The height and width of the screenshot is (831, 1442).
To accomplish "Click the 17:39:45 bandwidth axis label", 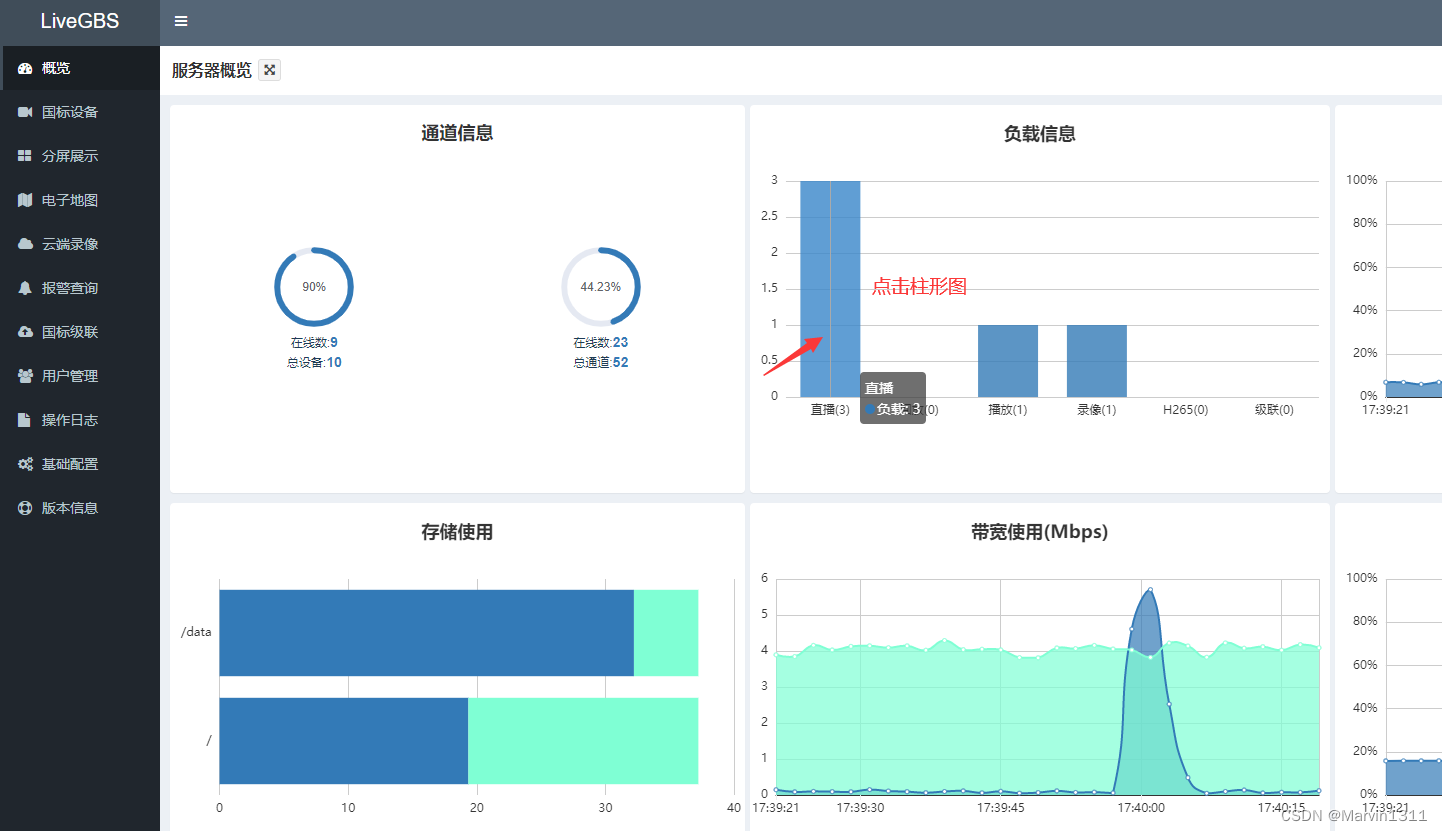I will click(1001, 807).
